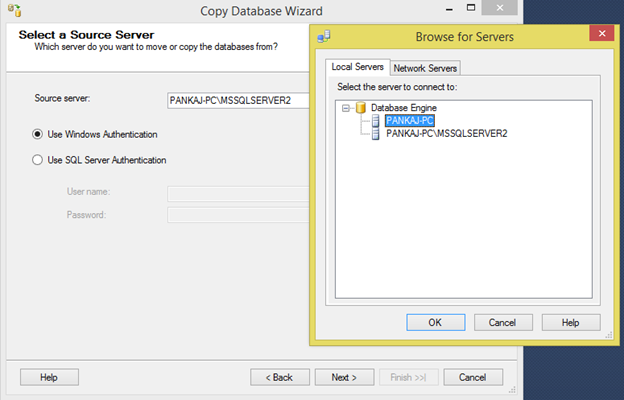Go Back in the Copy Database Wizard
This screenshot has width=624, height=400.
point(280,377)
